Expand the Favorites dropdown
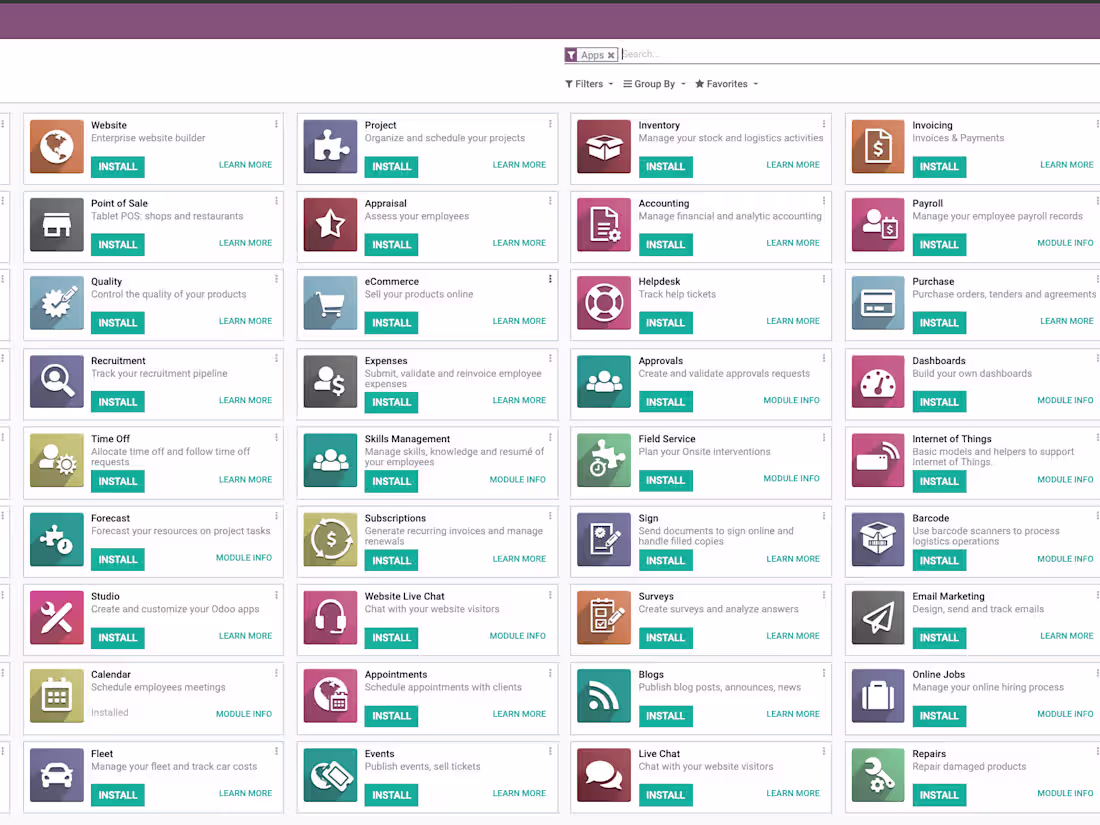This screenshot has height=825, width=1100. 726,84
